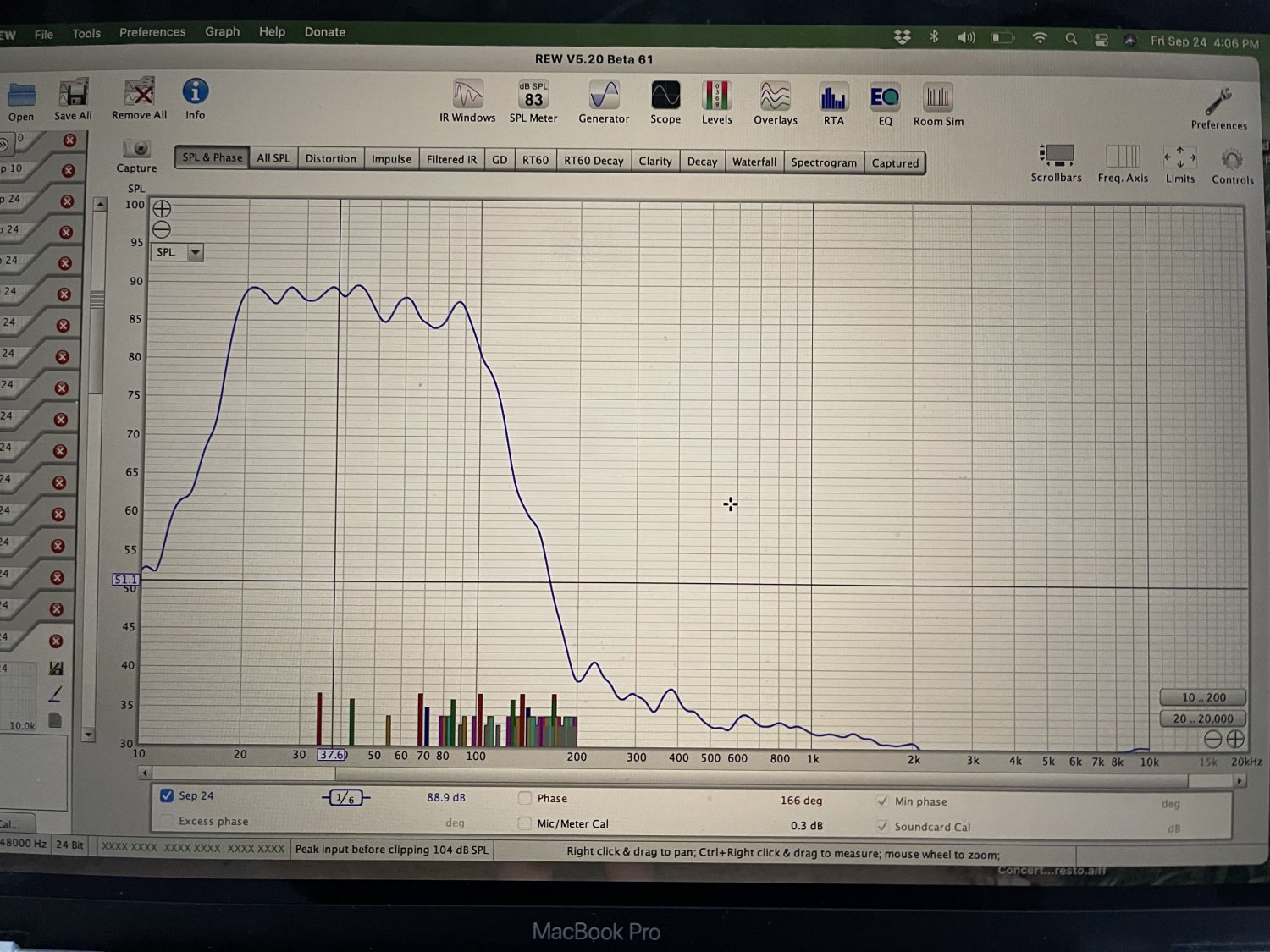Open the File menu

pos(44,34)
